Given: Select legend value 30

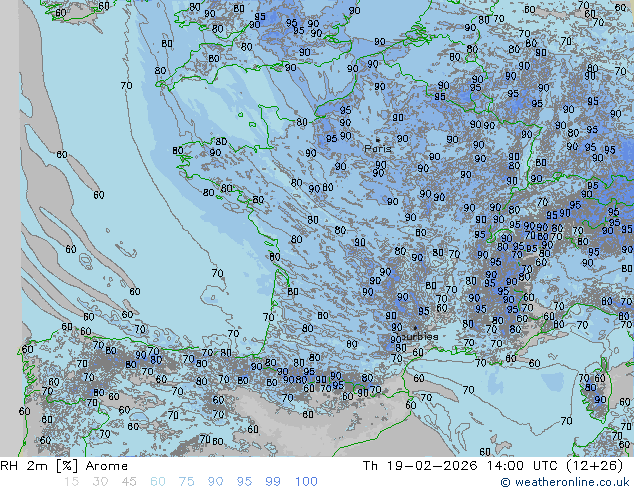Looking at the screenshot, I should (x=99, y=482).
